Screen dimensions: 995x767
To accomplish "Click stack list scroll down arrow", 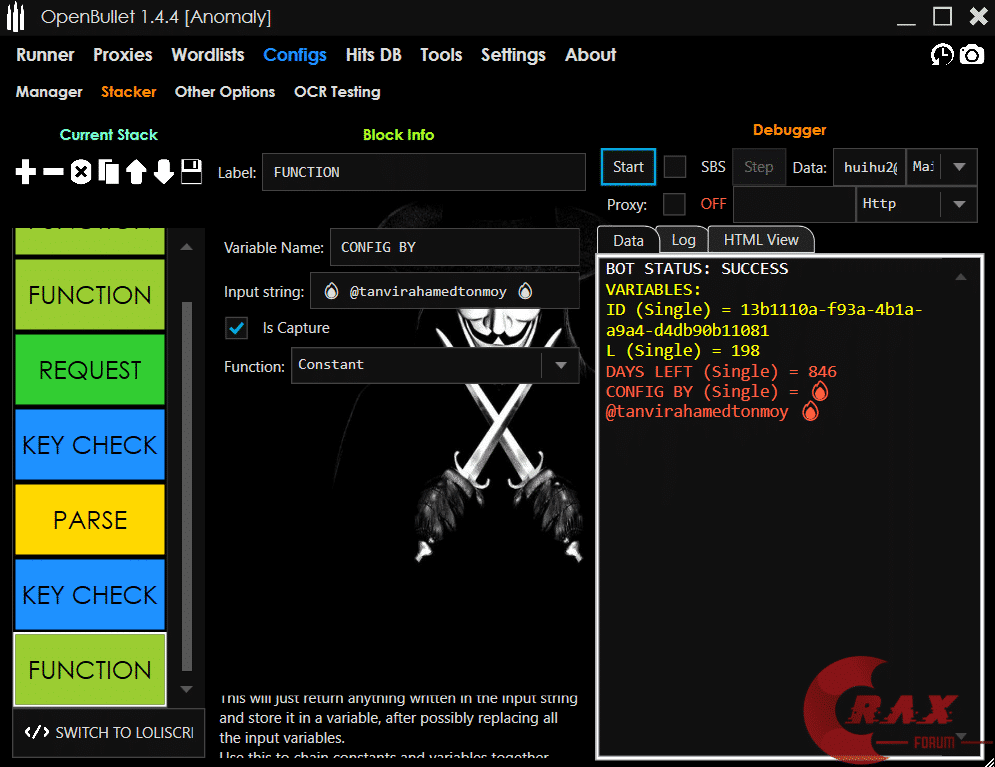I will (187, 689).
